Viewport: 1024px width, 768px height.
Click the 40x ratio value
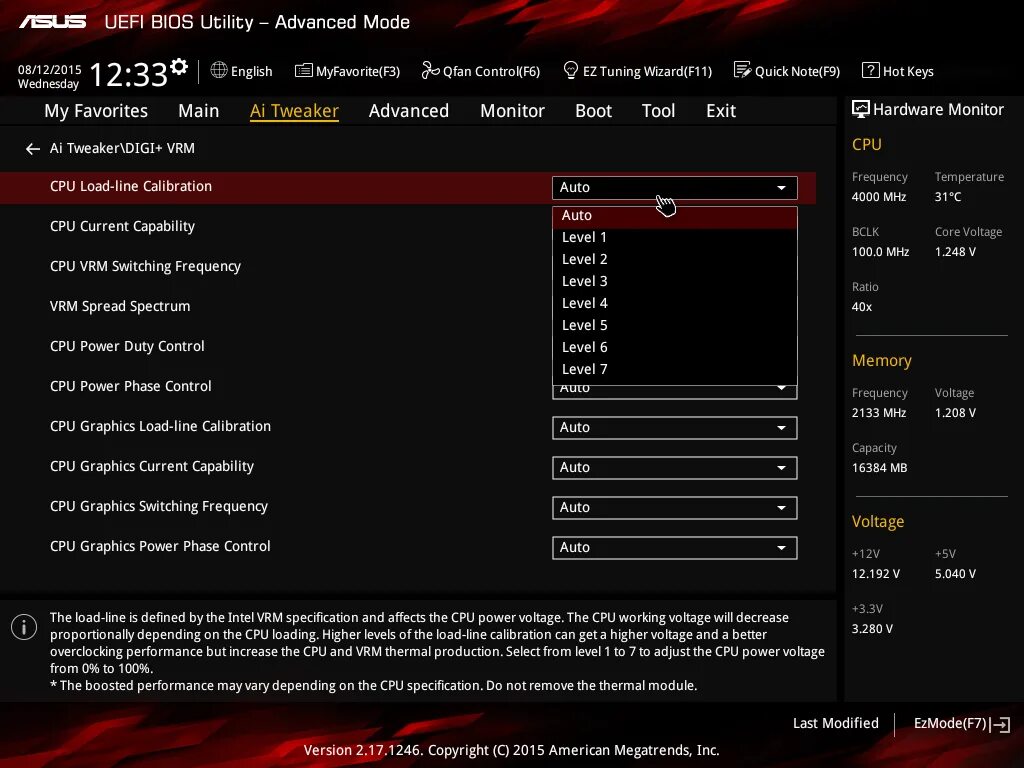point(861,307)
